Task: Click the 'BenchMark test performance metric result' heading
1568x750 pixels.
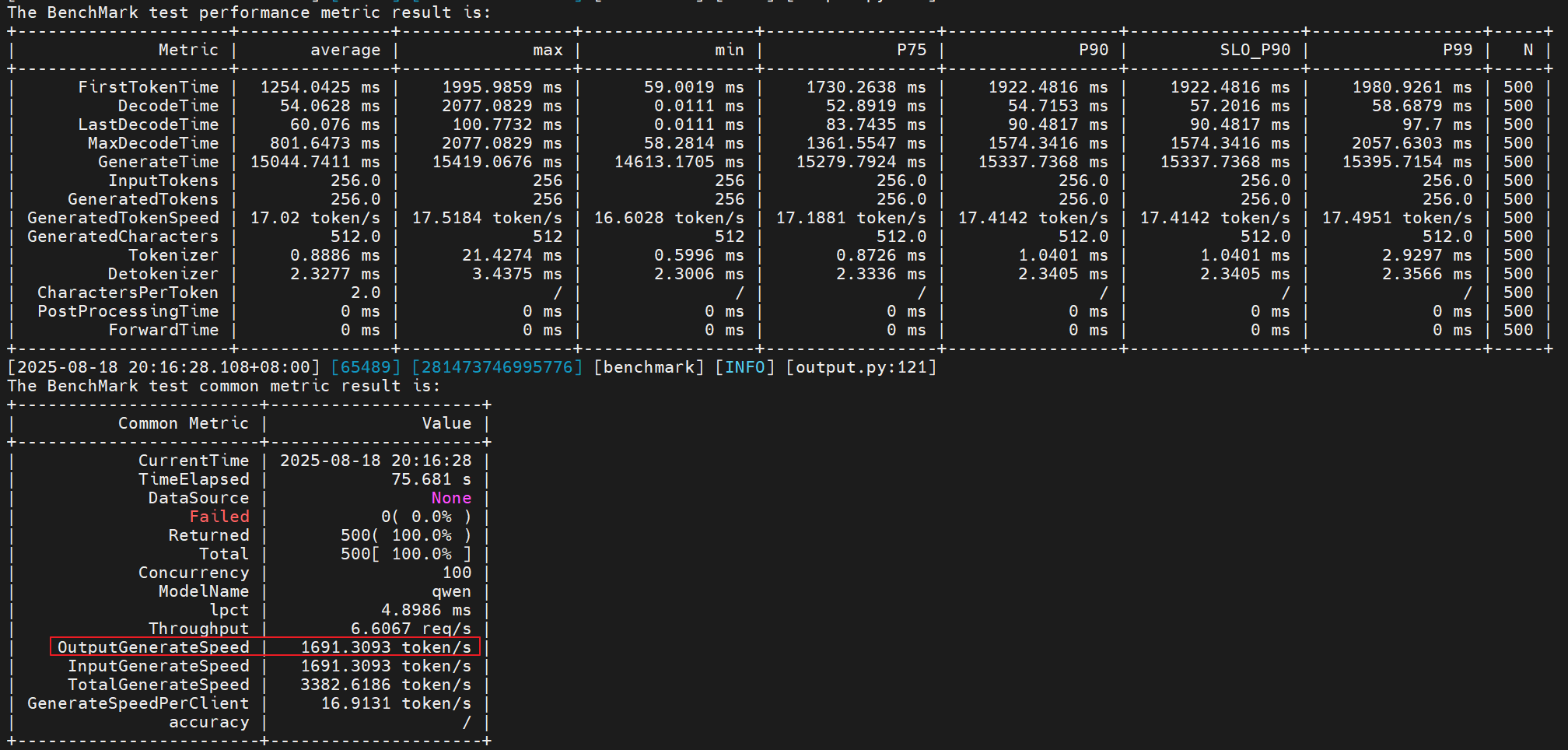Action: (x=249, y=12)
